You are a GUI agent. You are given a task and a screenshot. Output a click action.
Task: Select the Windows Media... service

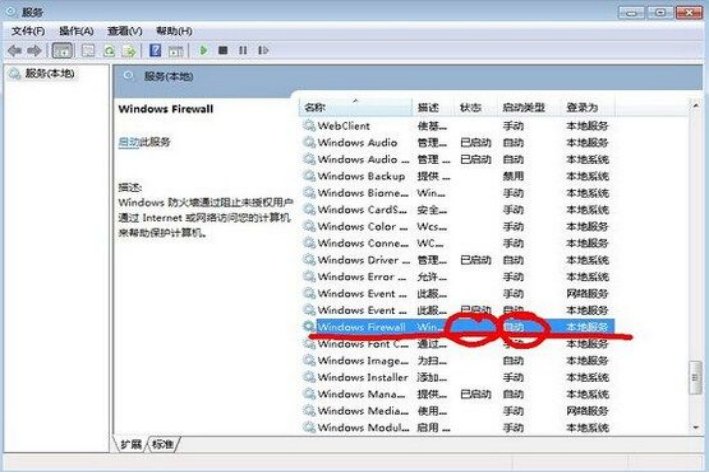pos(457,411)
